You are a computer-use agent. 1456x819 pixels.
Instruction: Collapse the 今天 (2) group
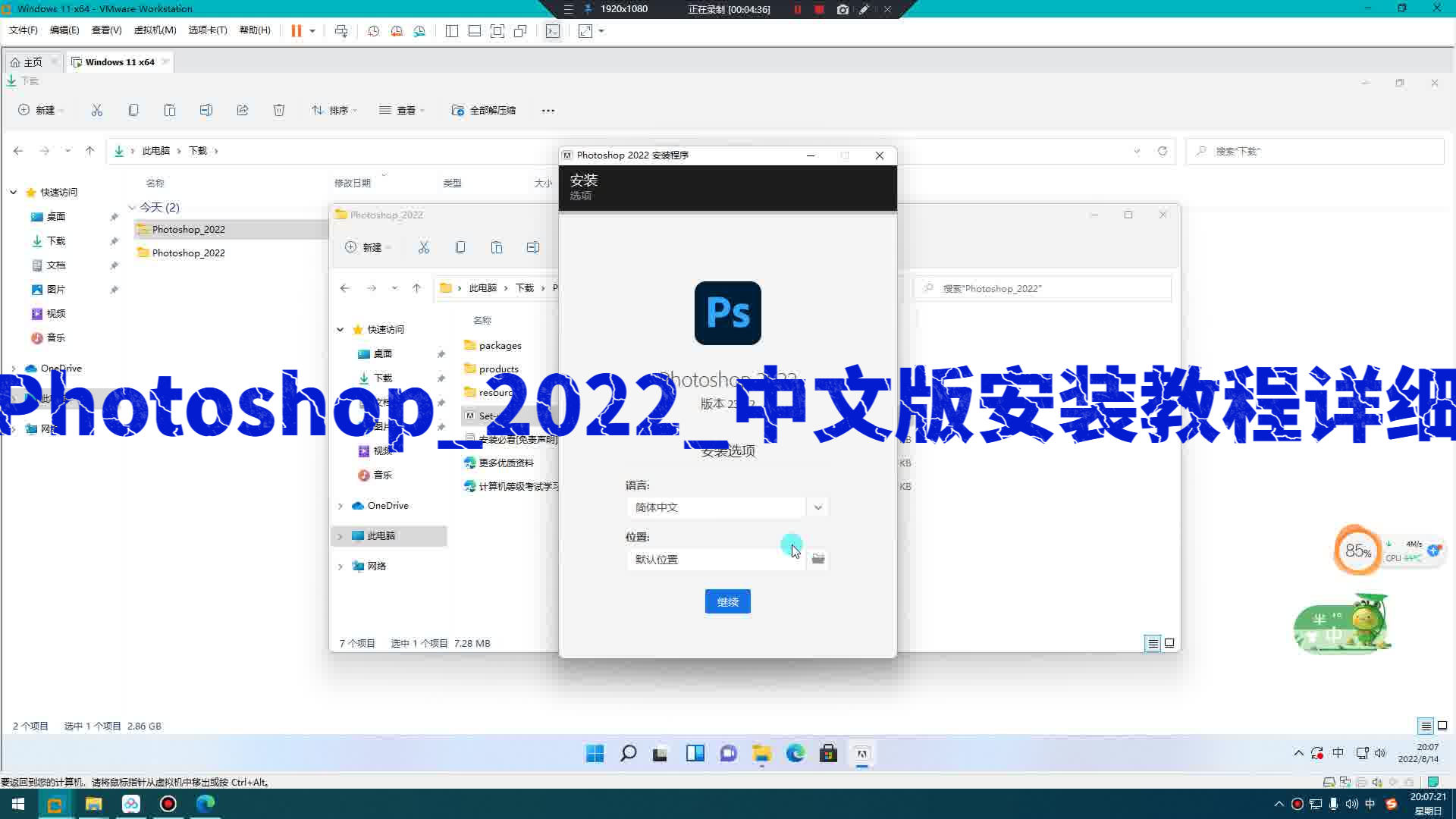click(132, 208)
